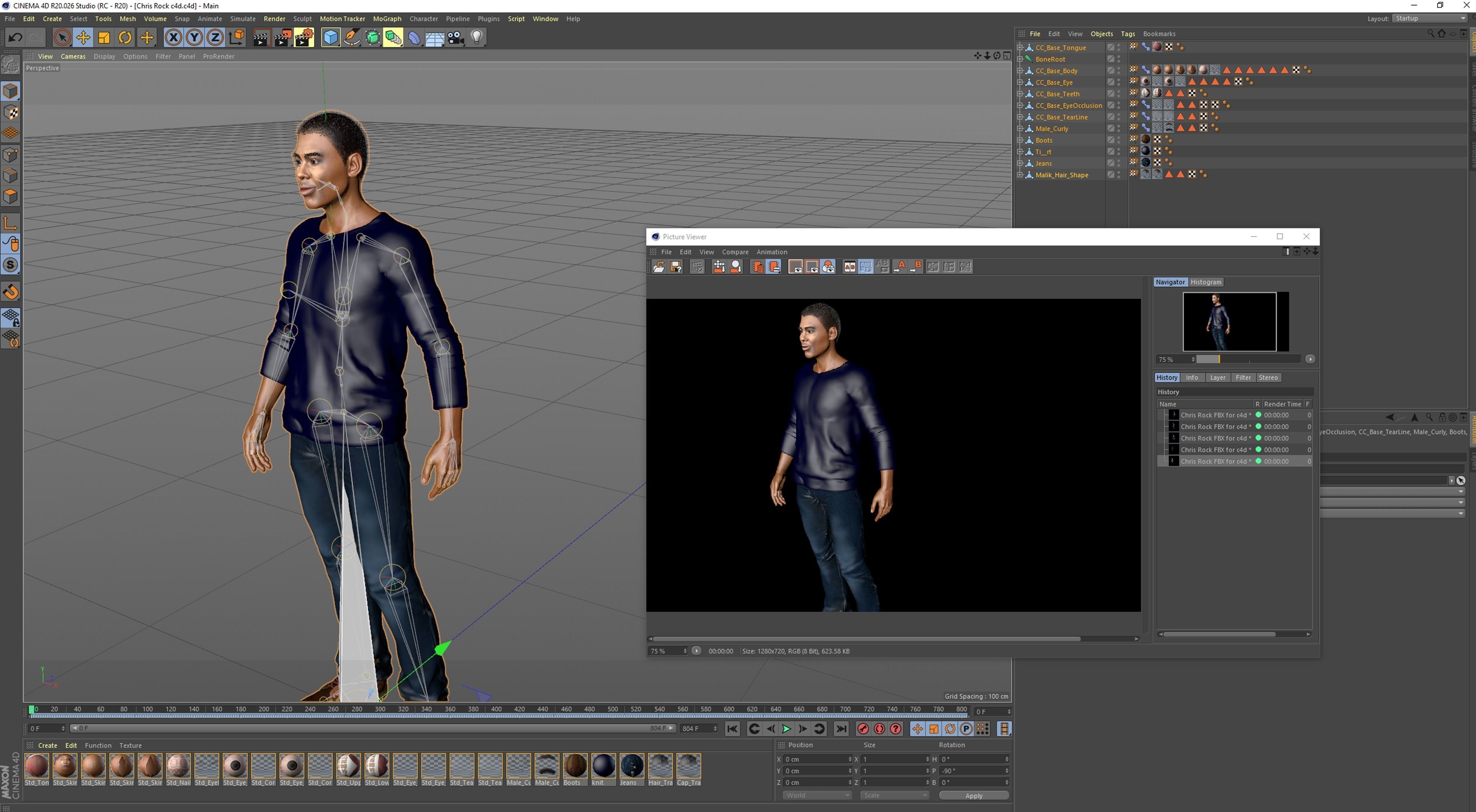The width and height of the screenshot is (1476, 812).
Task: Toggle visibility dots for Boots object
Action: (1119, 140)
